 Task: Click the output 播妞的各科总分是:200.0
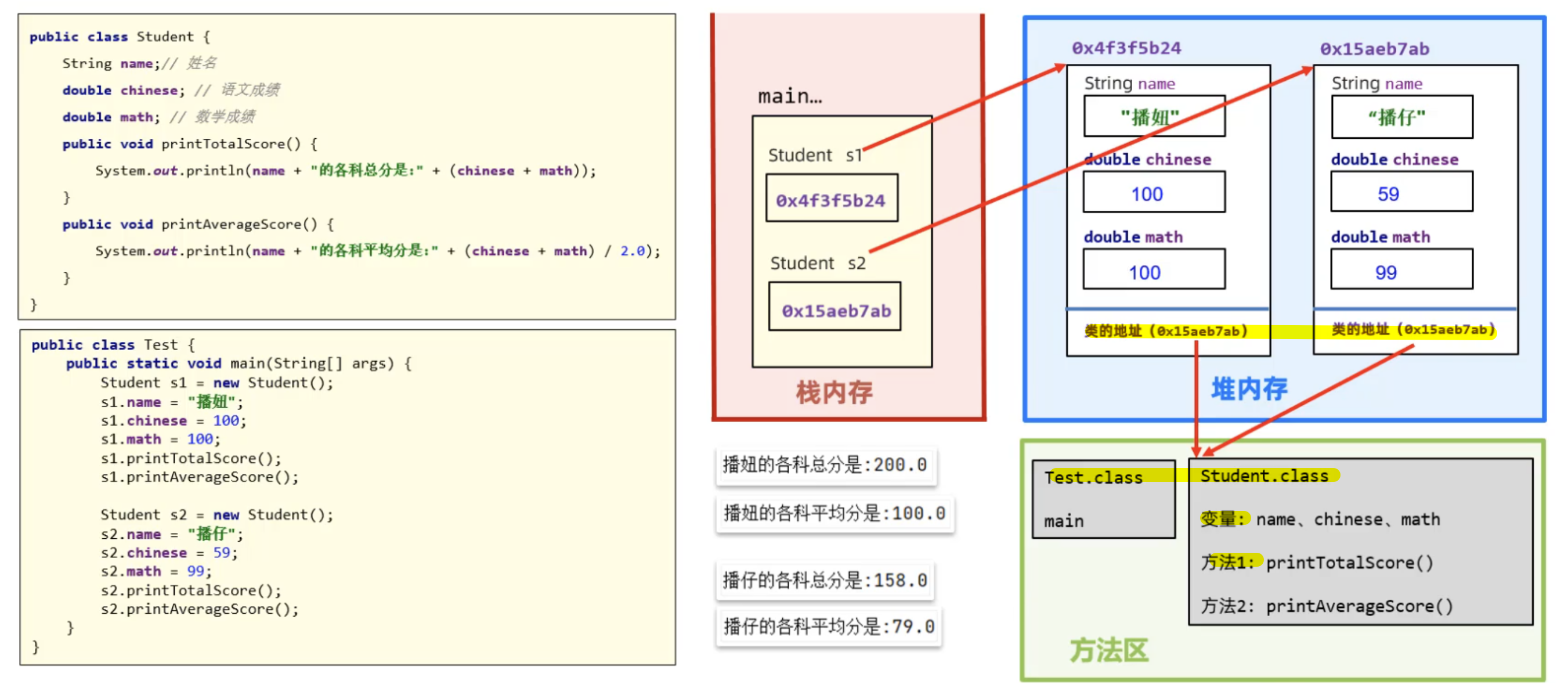(x=824, y=464)
